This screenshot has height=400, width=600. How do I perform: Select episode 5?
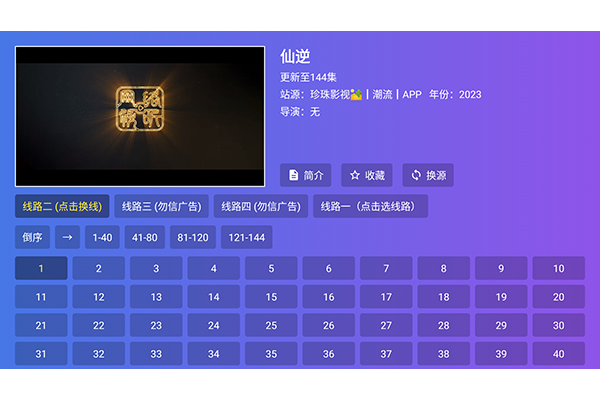271,268
